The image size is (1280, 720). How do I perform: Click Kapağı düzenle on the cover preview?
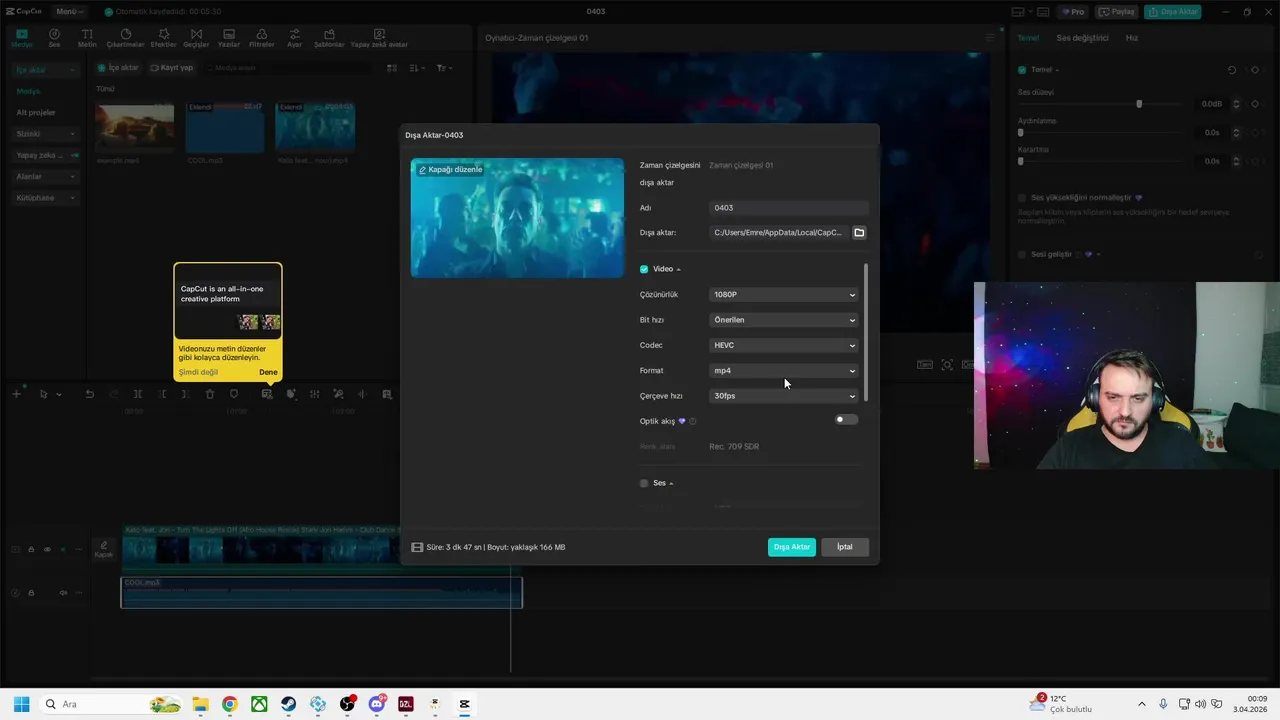tap(450, 170)
